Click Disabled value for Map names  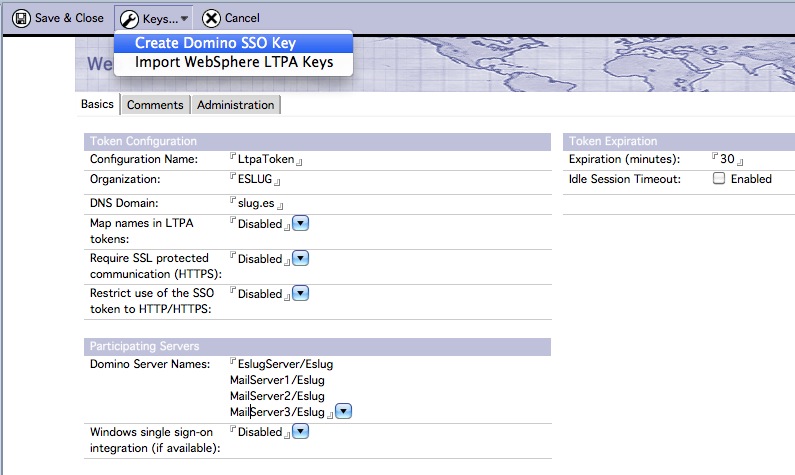pyautogui.click(x=260, y=224)
